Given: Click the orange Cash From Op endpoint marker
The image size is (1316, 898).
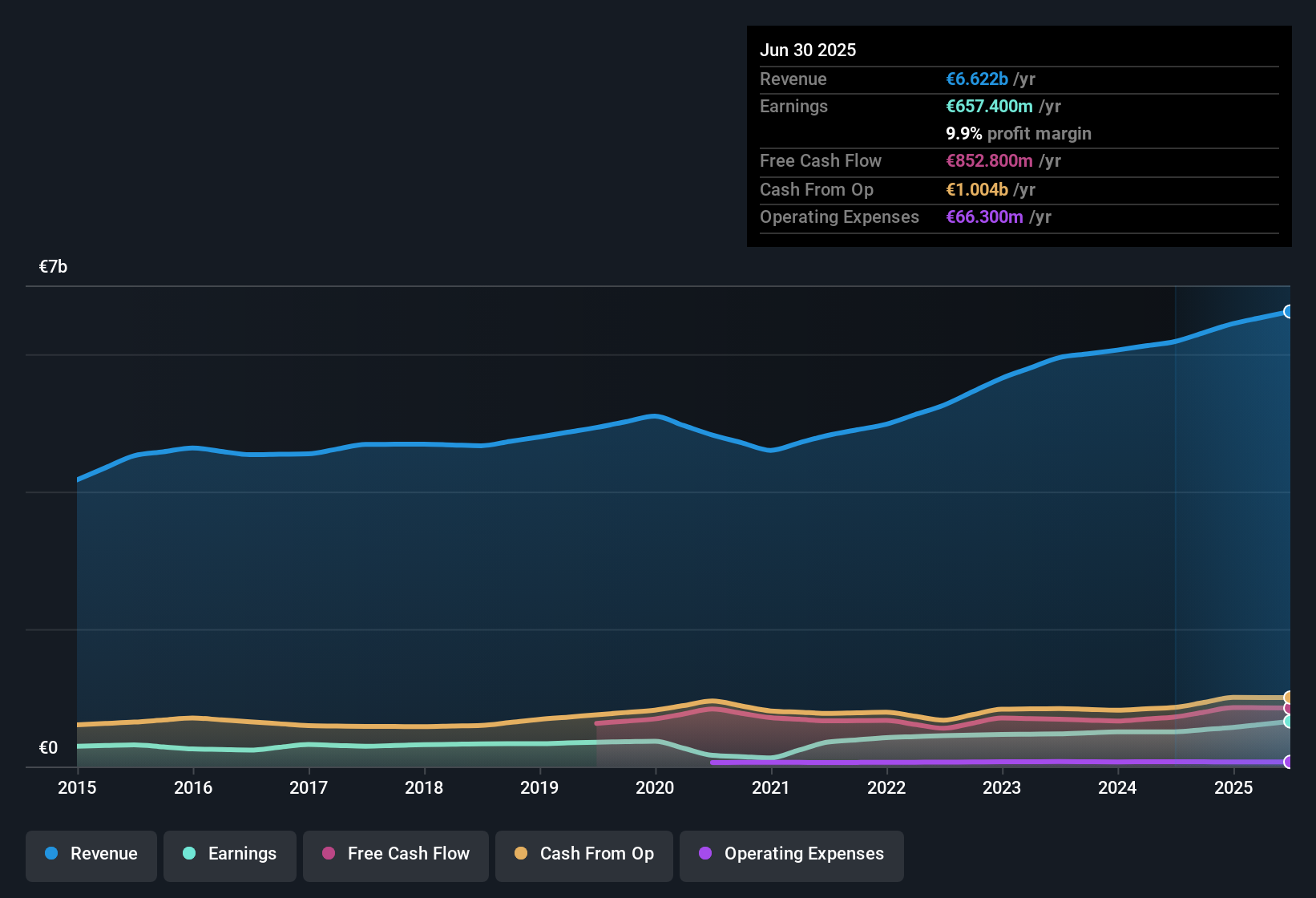Looking at the screenshot, I should click(1289, 698).
